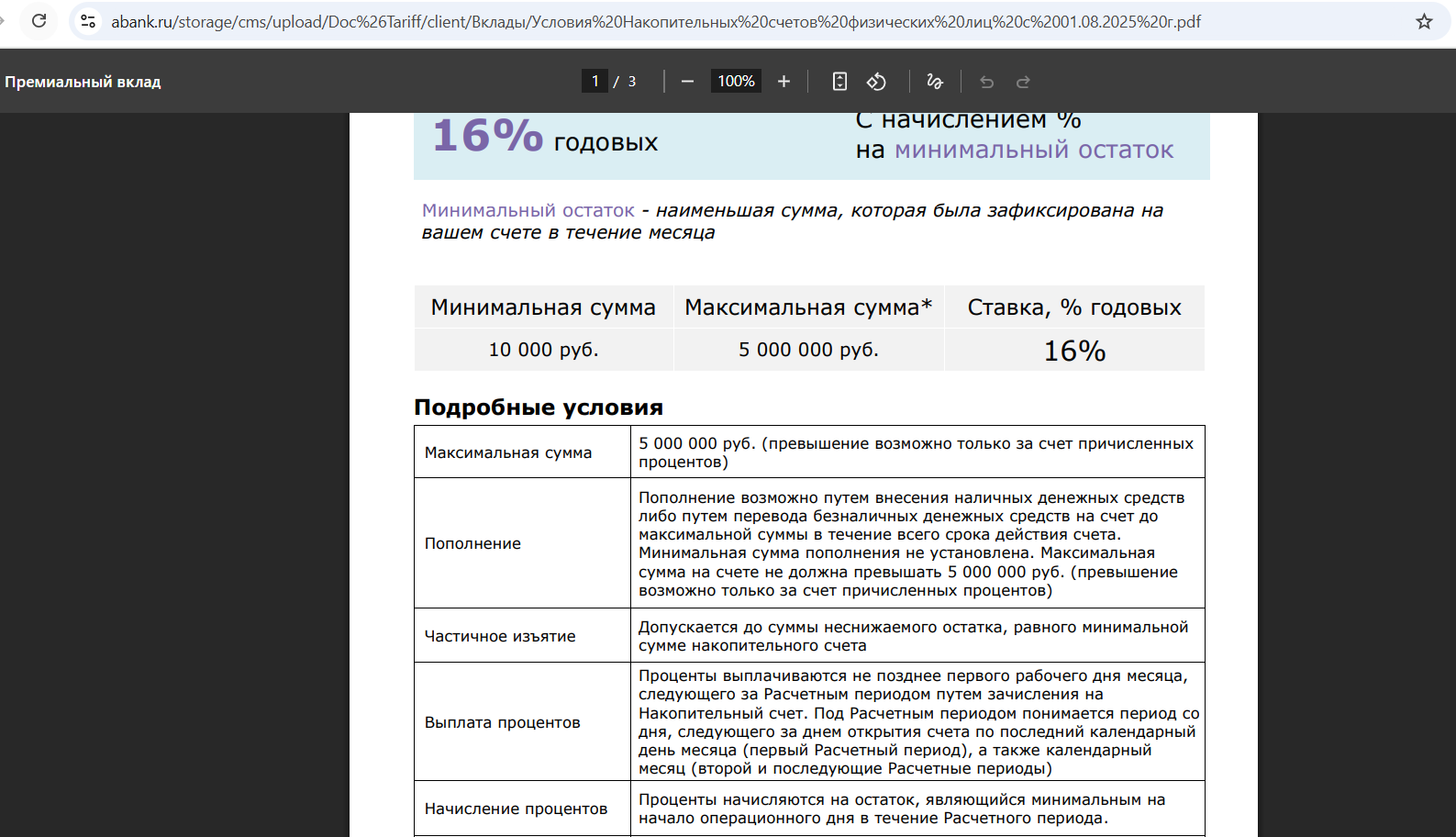Click the 'Минимальная сумма' column header

pos(543,307)
